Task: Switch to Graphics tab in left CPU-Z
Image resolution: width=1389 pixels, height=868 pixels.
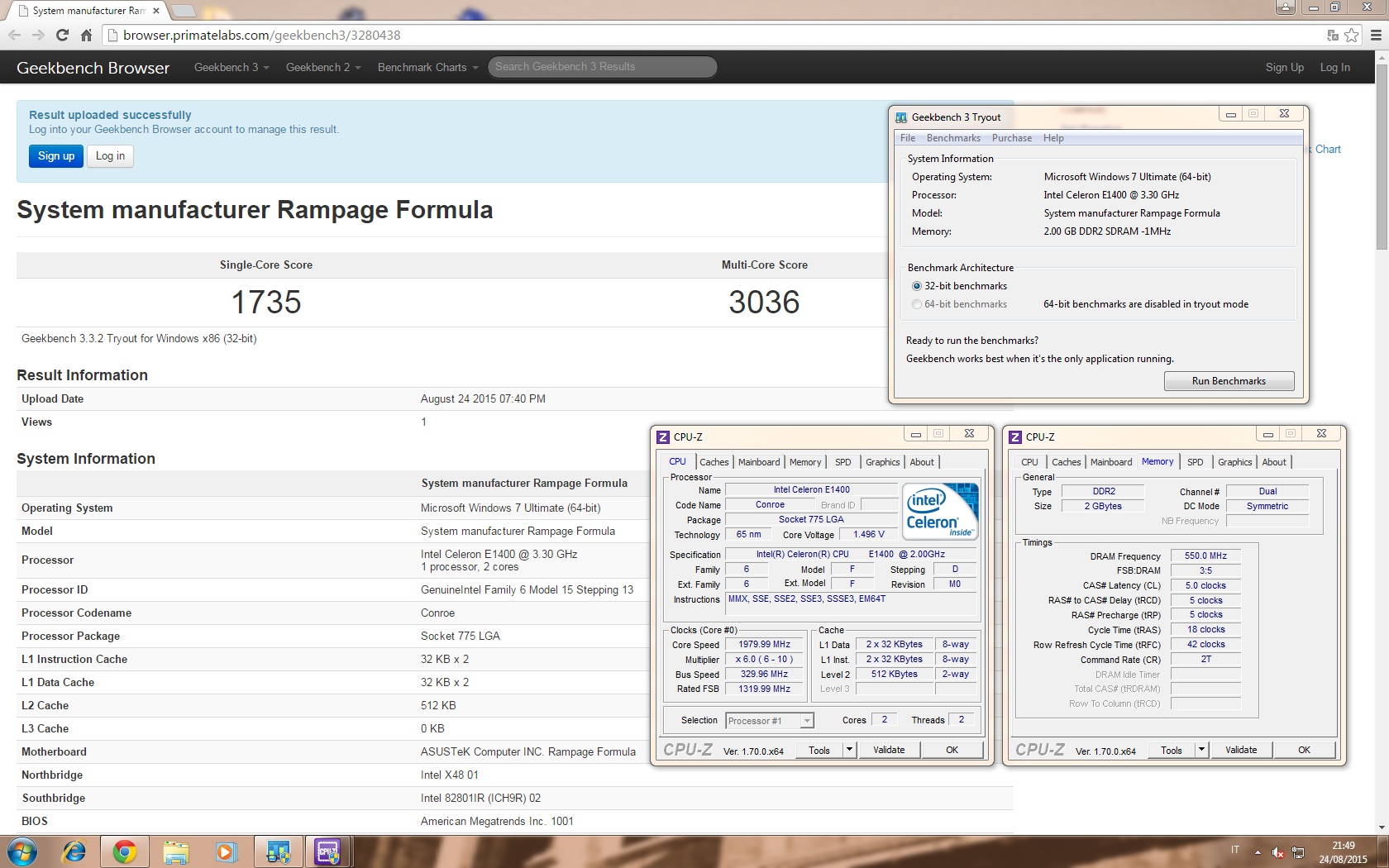Action: pyautogui.click(x=883, y=462)
